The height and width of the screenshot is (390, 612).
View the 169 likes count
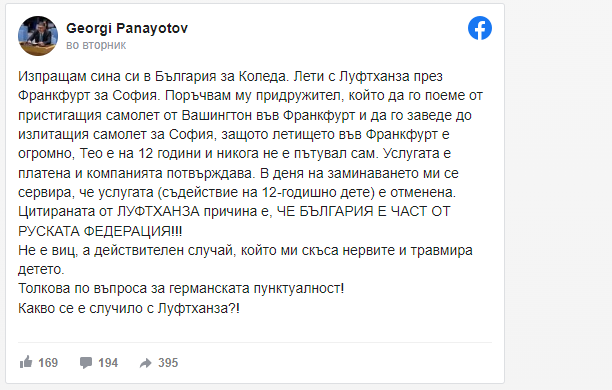pyautogui.click(x=48, y=363)
